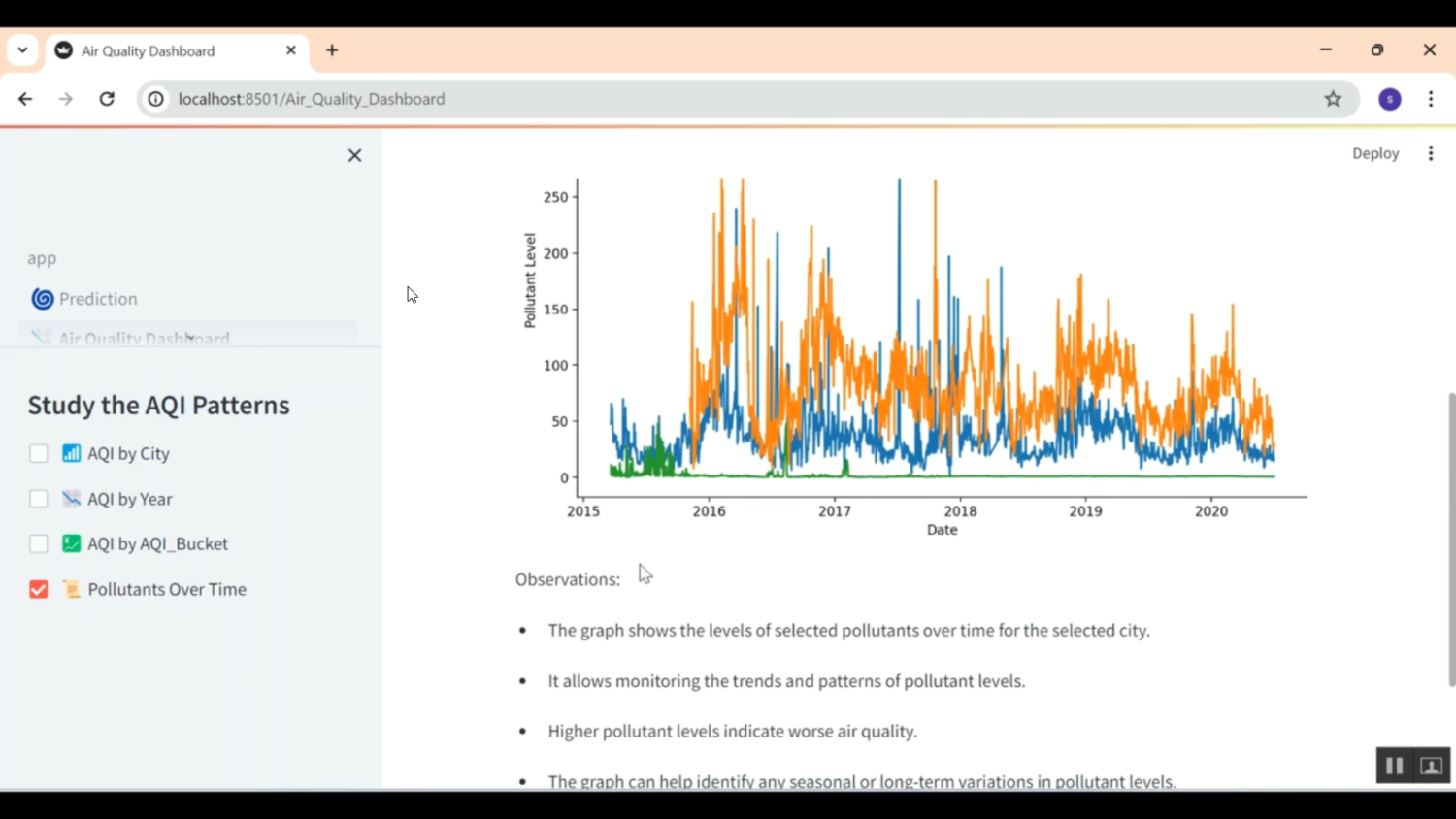Click the green chart icon beside AQI by AQI_Bucket
1456x819 pixels.
pos(71,543)
